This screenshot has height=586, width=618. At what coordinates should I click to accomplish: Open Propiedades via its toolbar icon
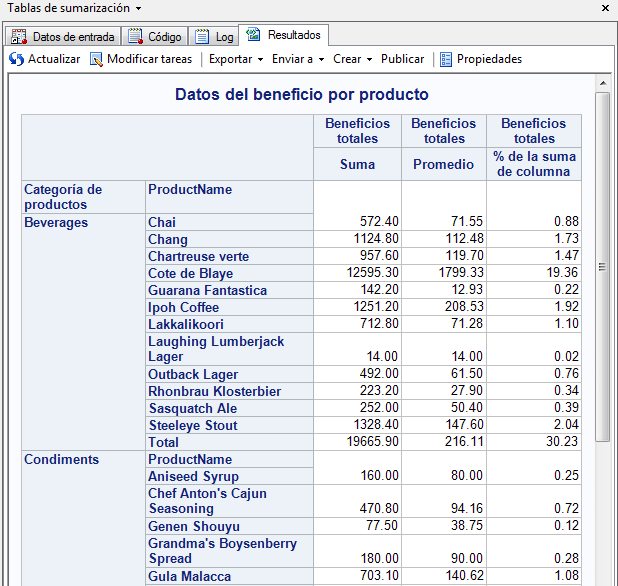[x=446, y=59]
